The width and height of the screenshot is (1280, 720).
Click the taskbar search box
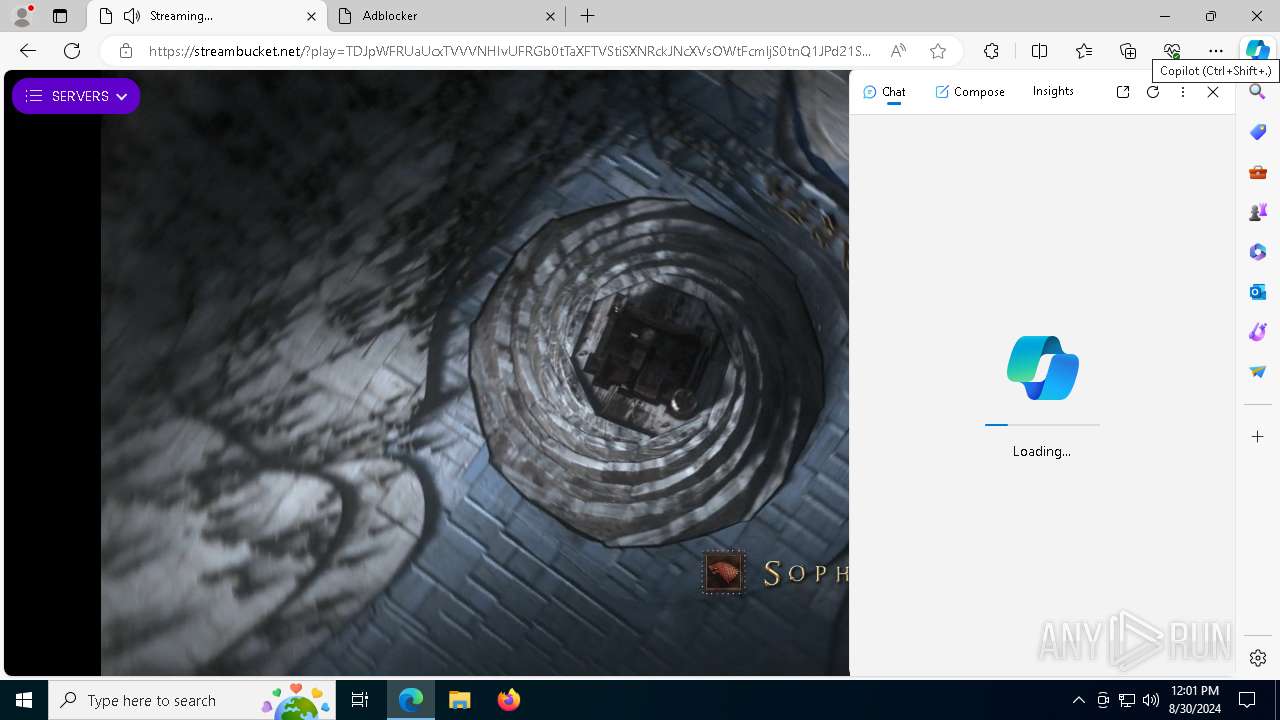point(192,700)
